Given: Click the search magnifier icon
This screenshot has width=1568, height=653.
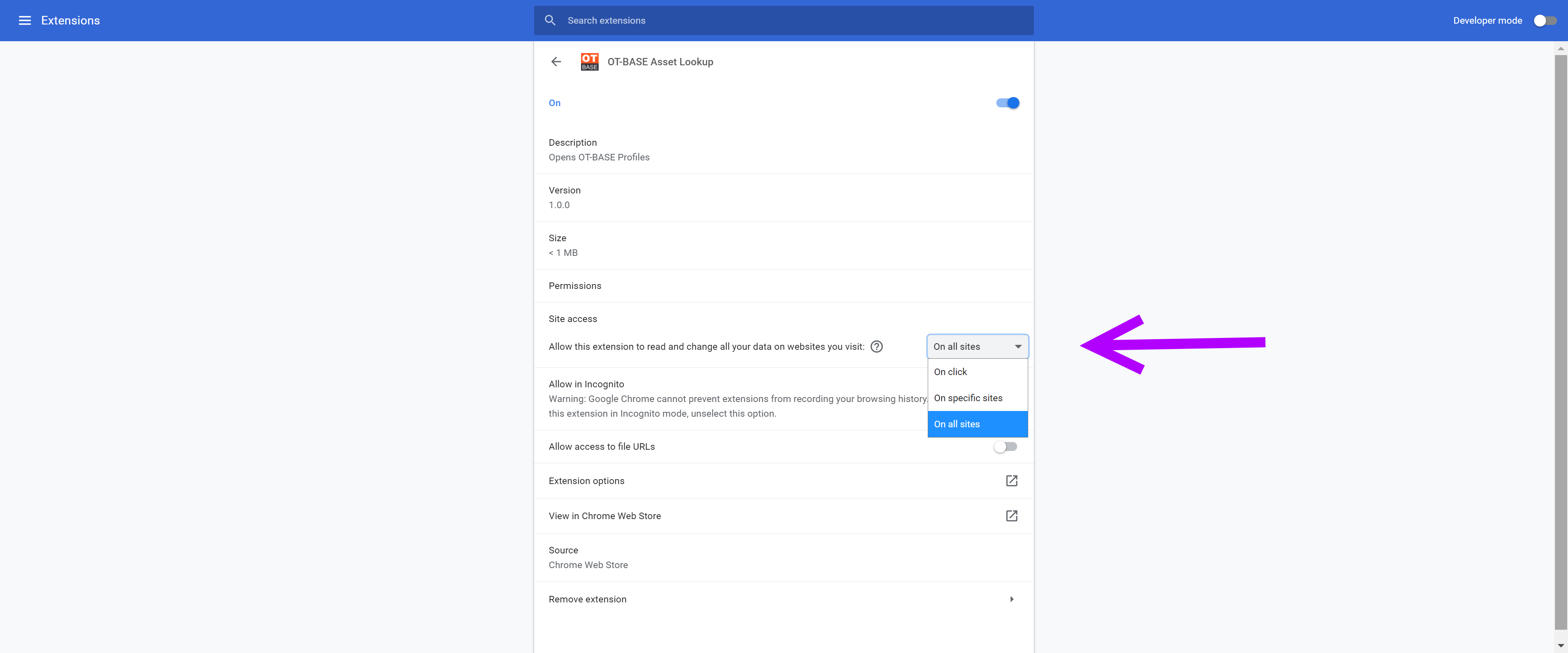Looking at the screenshot, I should [x=550, y=21].
